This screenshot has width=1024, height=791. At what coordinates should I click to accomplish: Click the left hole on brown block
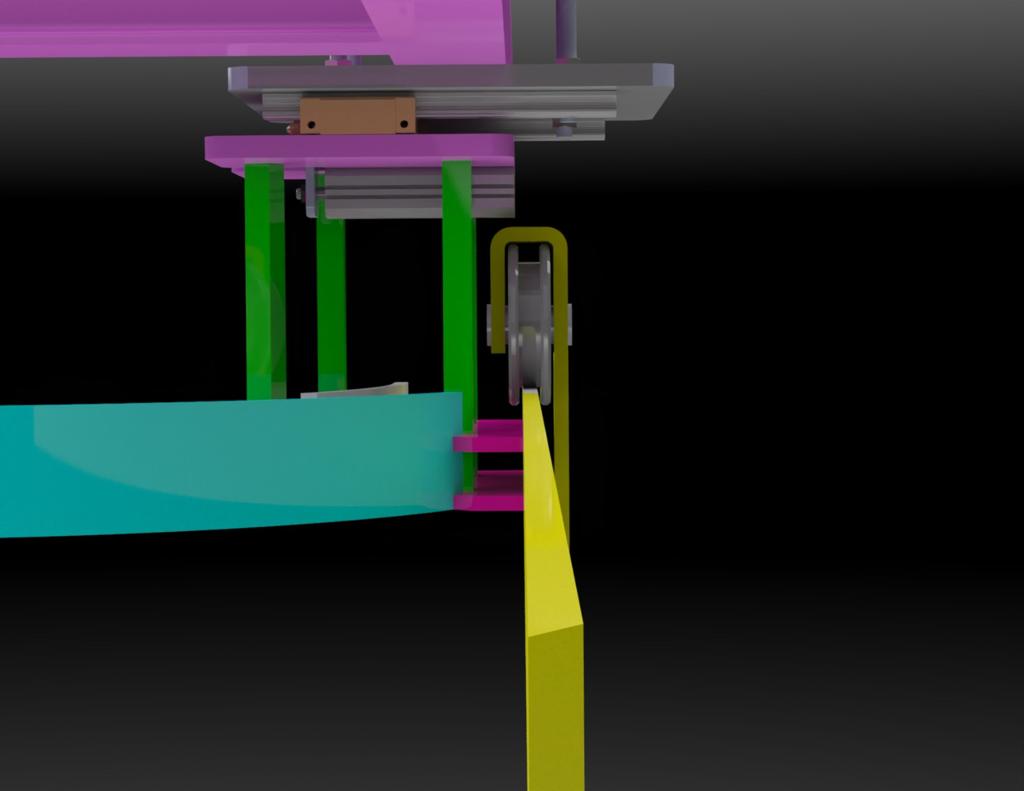pyautogui.click(x=311, y=125)
